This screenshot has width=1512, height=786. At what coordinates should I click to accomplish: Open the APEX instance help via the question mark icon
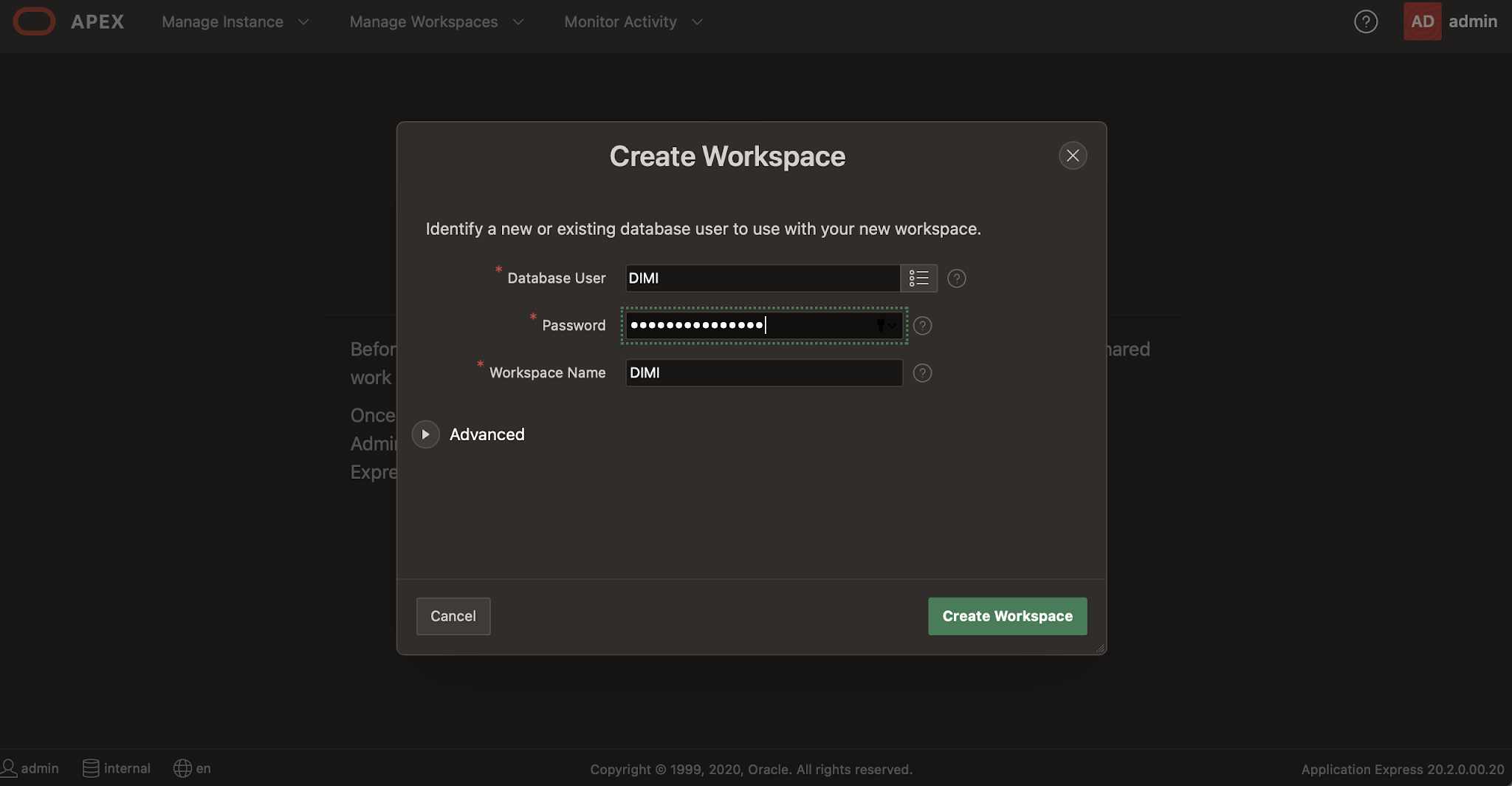(x=1365, y=21)
